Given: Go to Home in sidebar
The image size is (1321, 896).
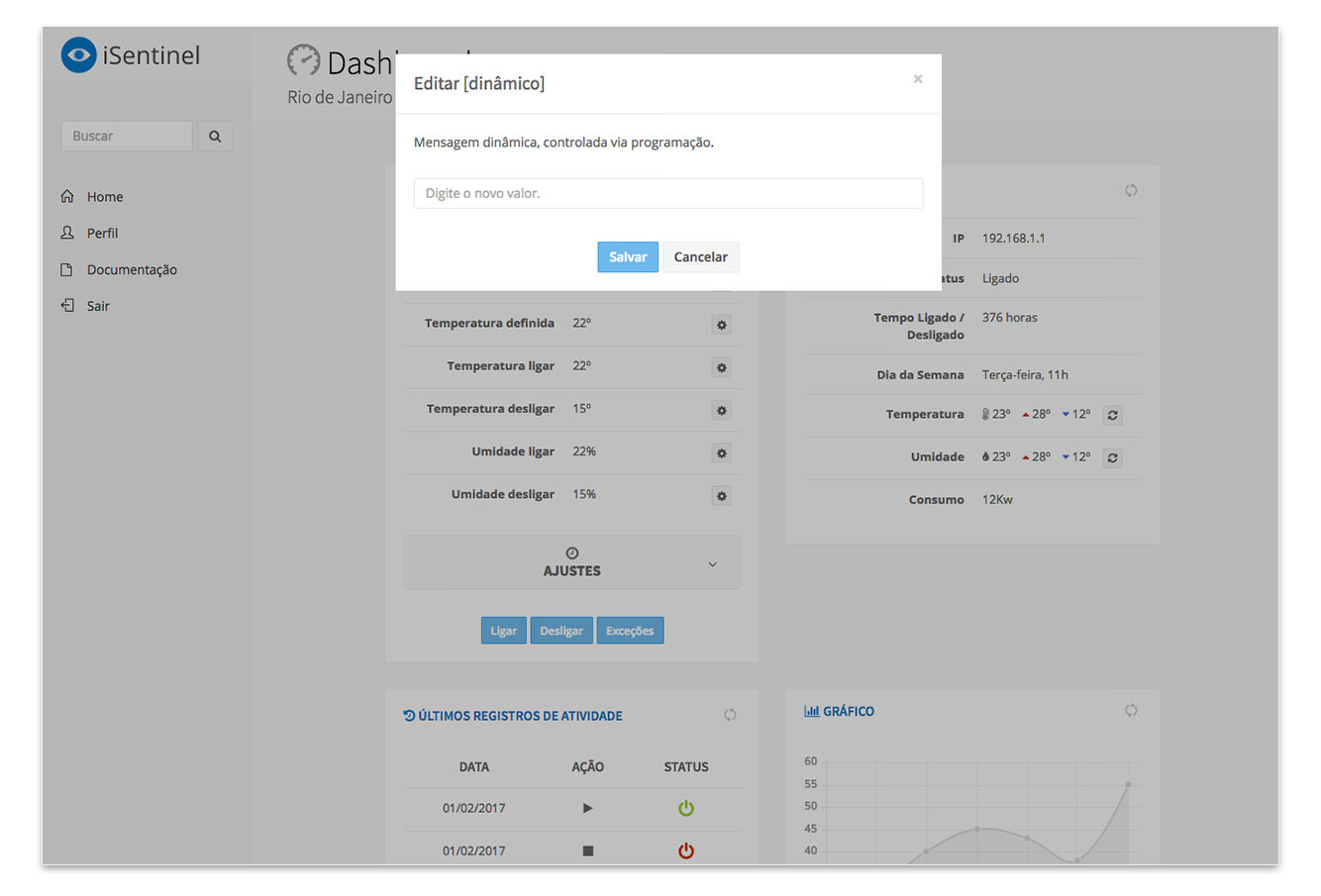Looking at the screenshot, I should [104, 197].
